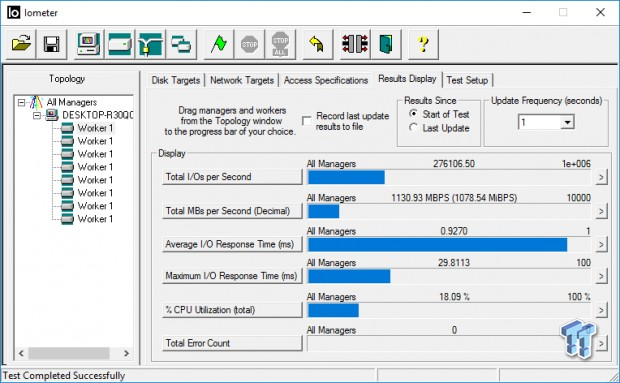The width and height of the screenshot is (620, 383).
Task: Click Average I/O Response Time (ms) button
Action: tap(232, 245)
